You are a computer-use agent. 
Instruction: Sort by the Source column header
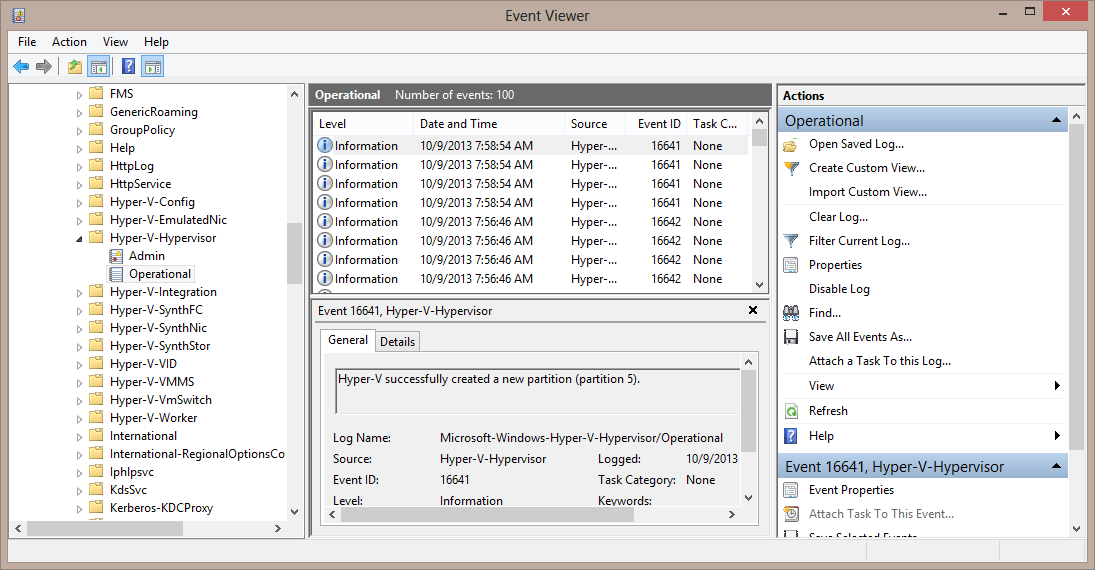click(595, 124)
